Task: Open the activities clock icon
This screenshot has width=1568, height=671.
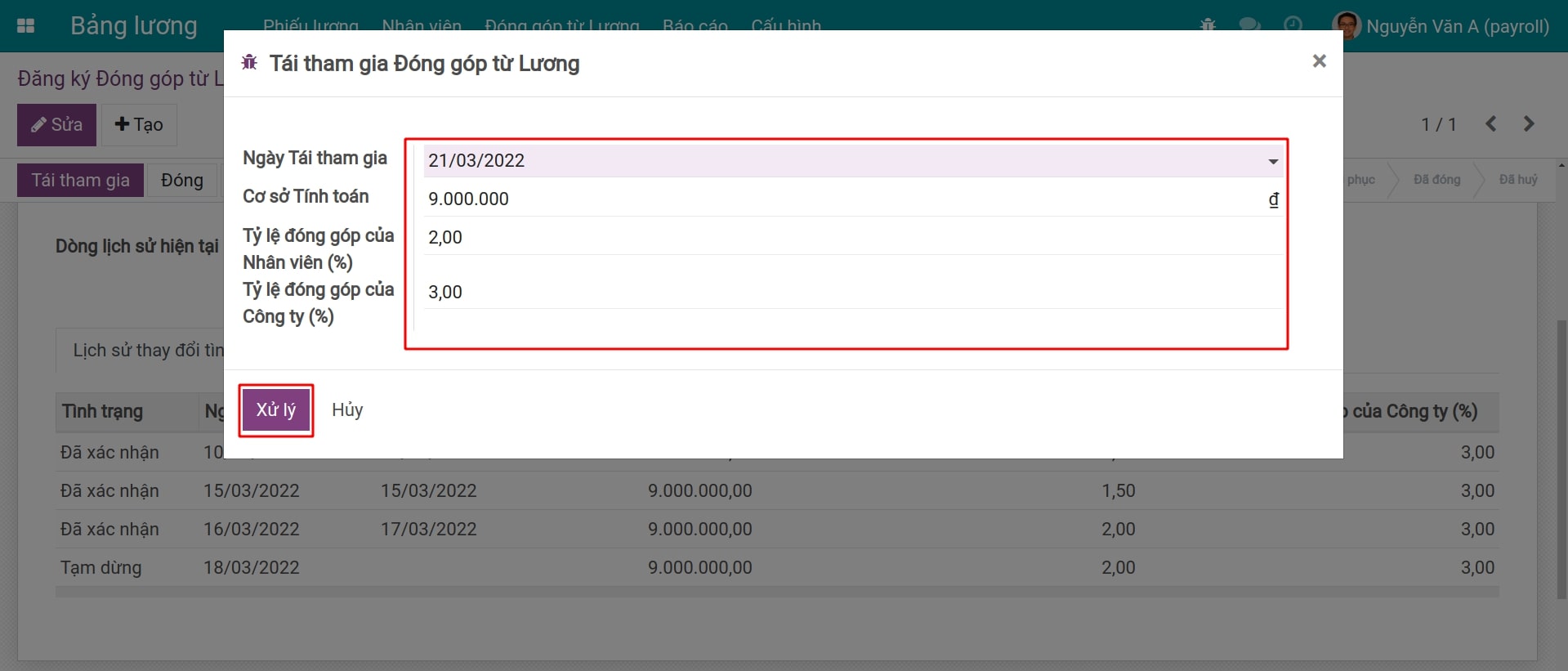Action: (1293, 25)
